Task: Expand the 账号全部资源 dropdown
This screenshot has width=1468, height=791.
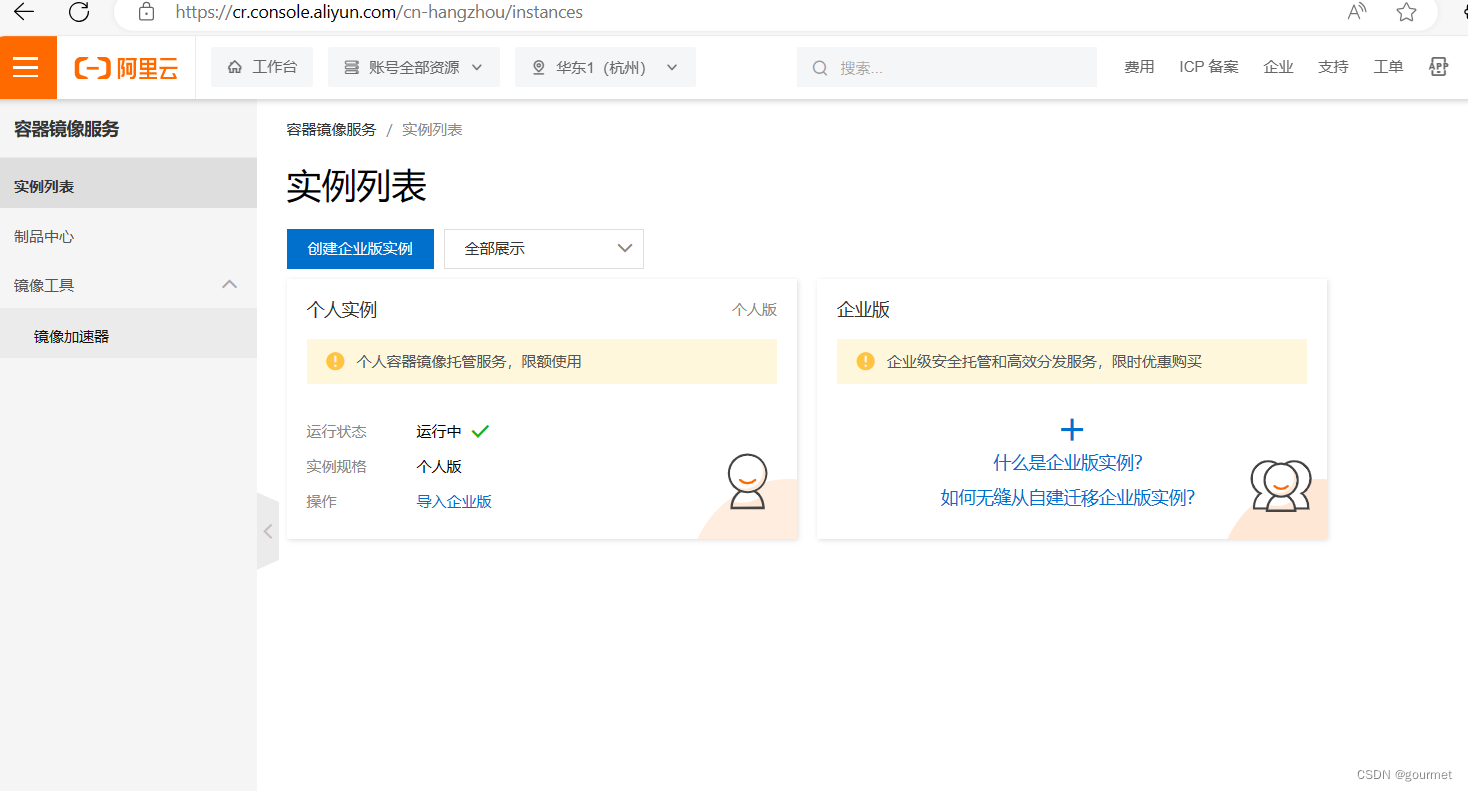Action: (413, 67)
